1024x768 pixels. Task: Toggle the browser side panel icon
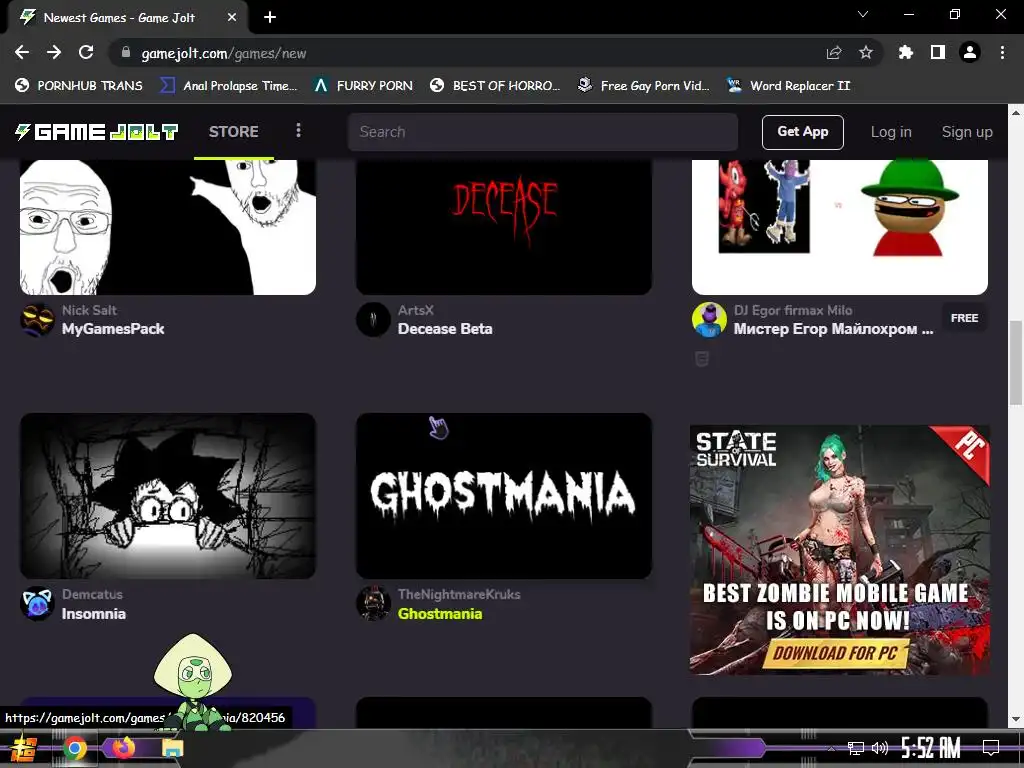[938, 53]
